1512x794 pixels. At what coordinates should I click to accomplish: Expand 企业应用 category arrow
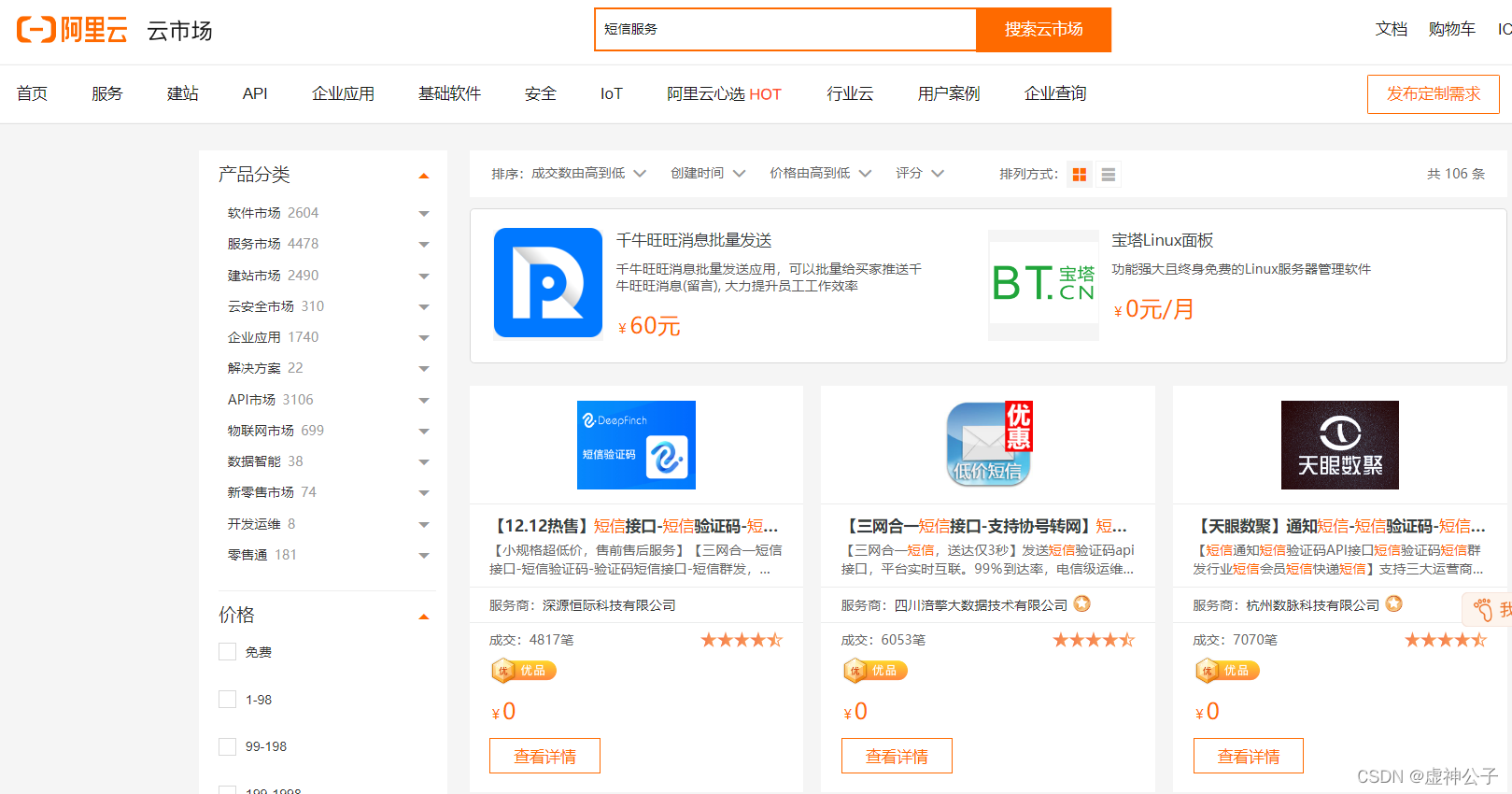[424, 338]
